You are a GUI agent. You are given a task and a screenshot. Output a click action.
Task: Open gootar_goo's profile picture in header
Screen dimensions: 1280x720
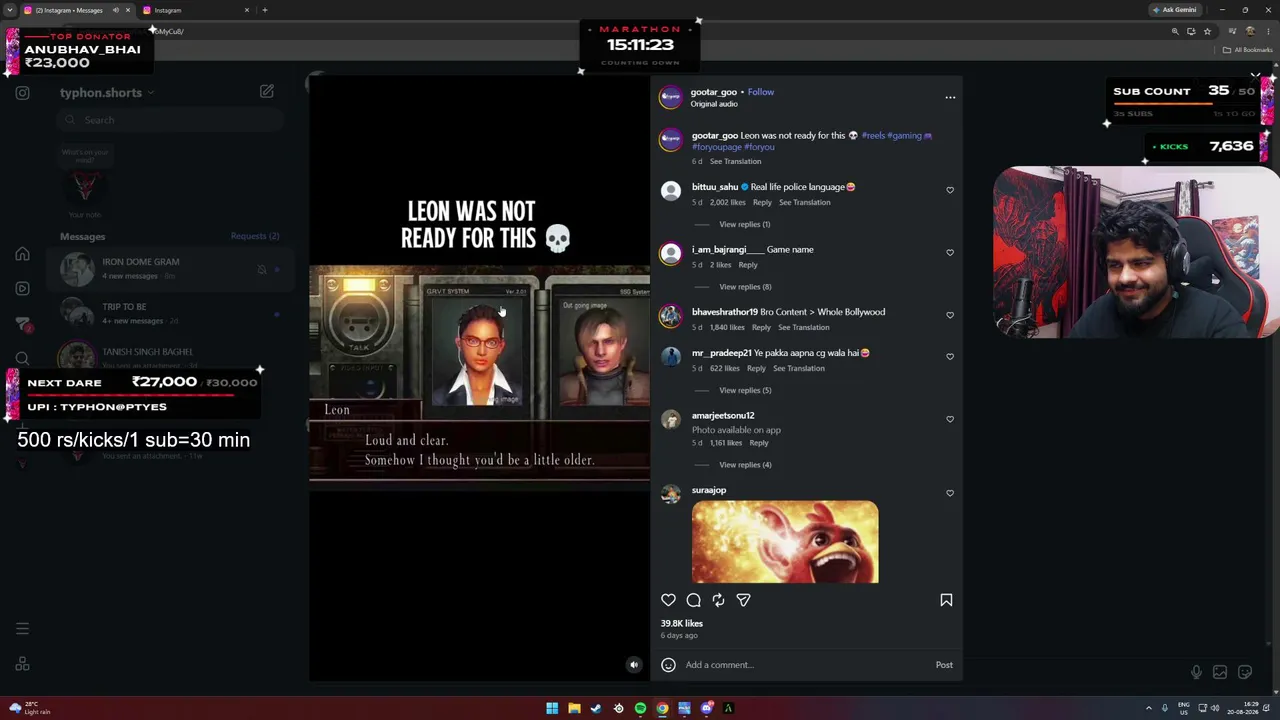(x=670, y=96)
